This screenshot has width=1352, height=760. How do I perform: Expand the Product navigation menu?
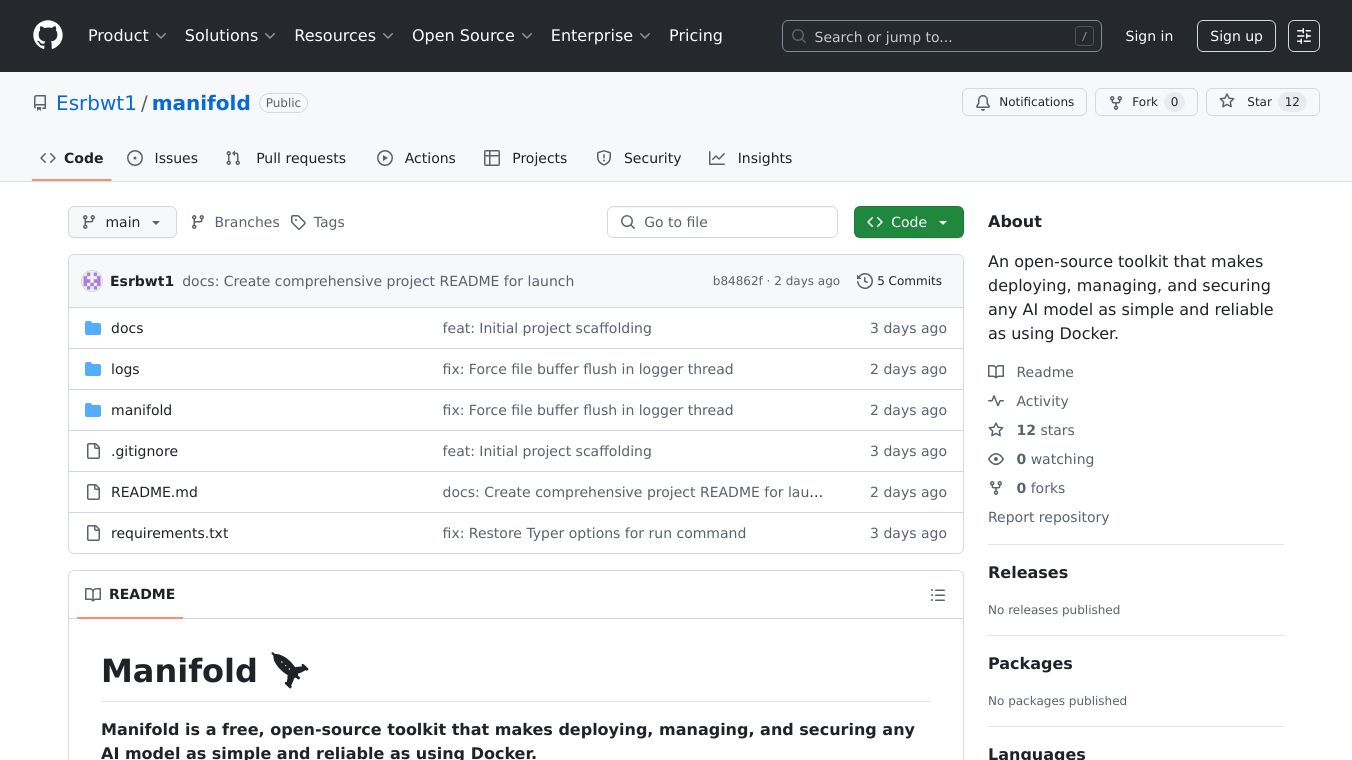pyautogui.click(x=127, y=36)
